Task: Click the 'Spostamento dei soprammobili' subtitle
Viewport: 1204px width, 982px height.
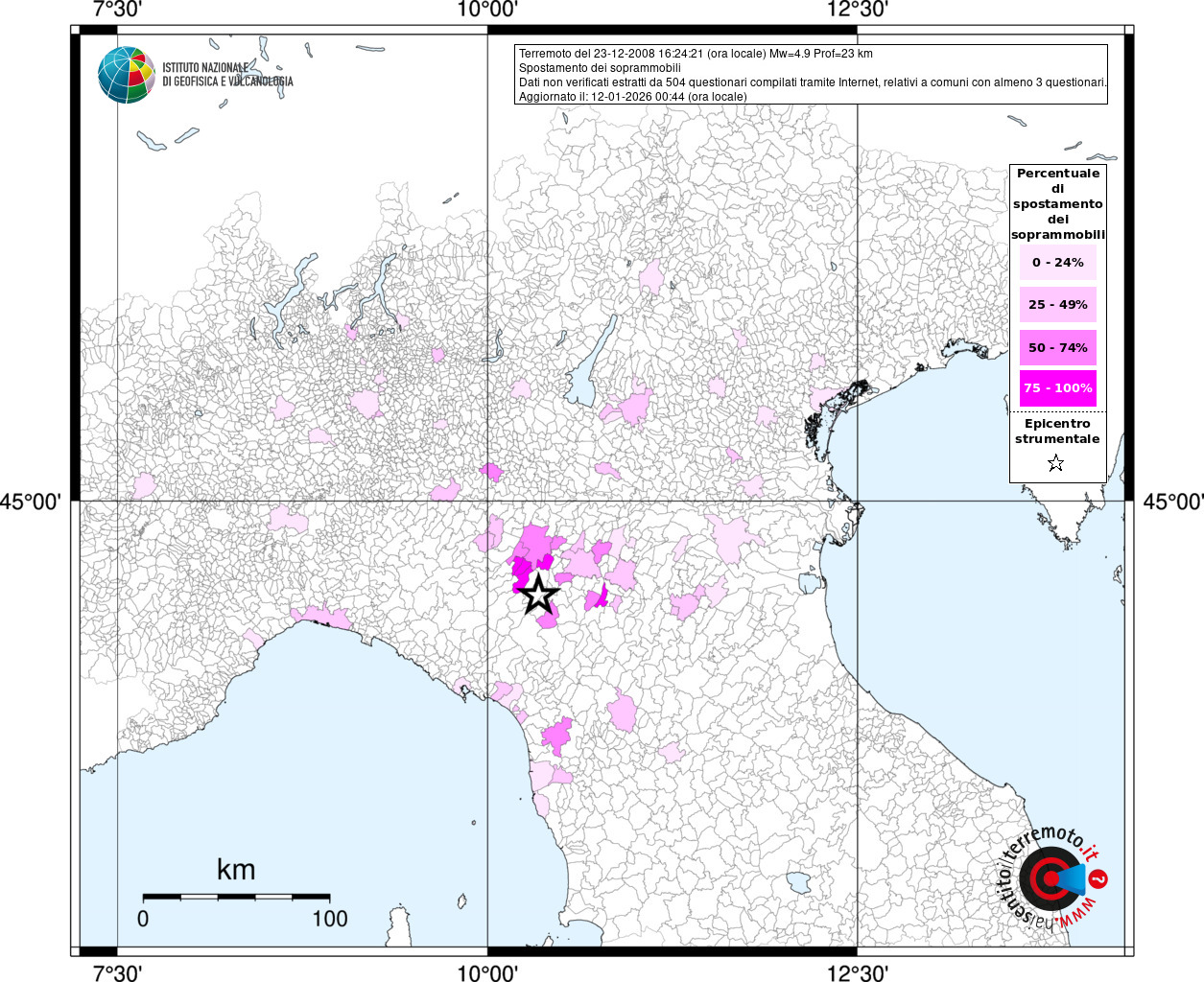Action: pyautogui.click(x=600, y=68)
